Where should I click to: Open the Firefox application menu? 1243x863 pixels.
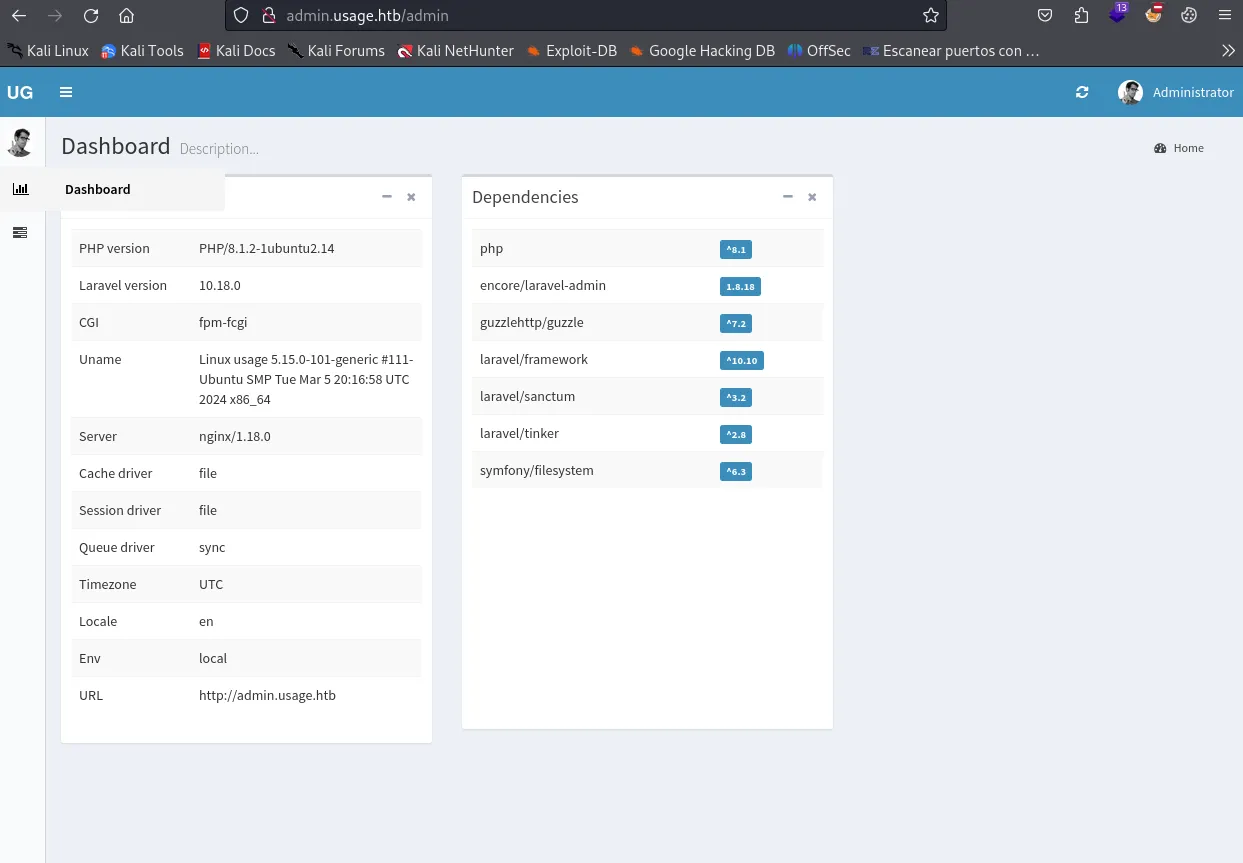coord(1224,16)
